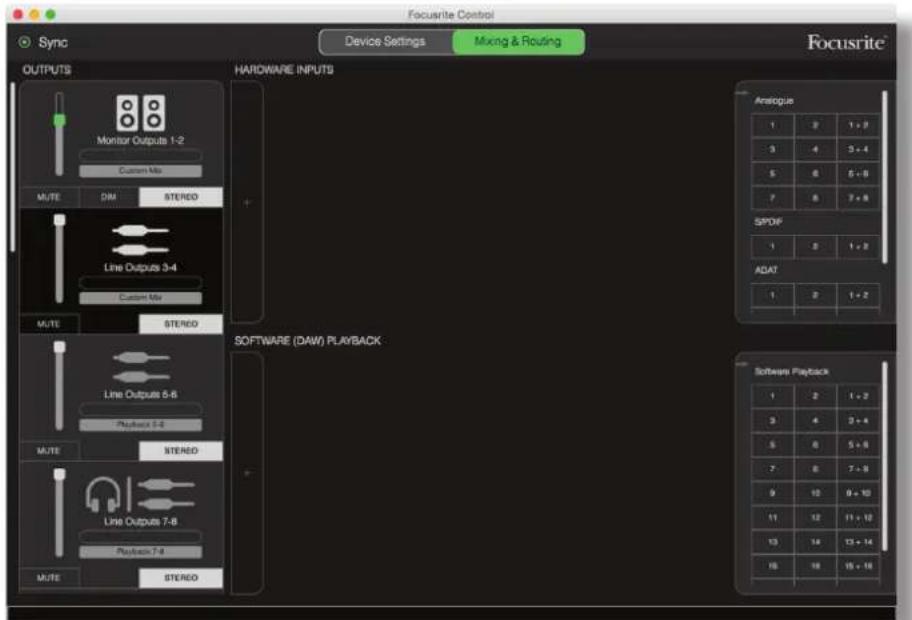Image resolution: width=912 pixels, height=620 pixels.
Task: Add Analogue input 5
Action: (x=772, y=174)
